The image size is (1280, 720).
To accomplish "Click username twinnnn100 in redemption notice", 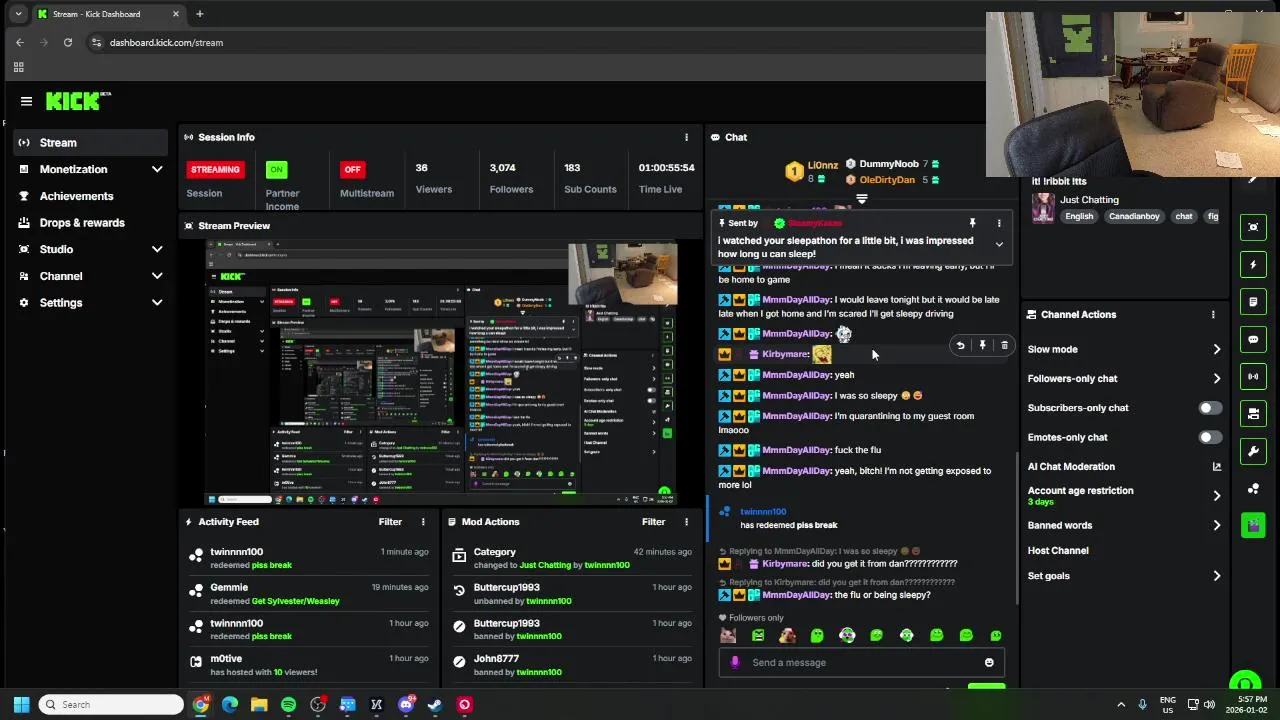I will (763, 512).
